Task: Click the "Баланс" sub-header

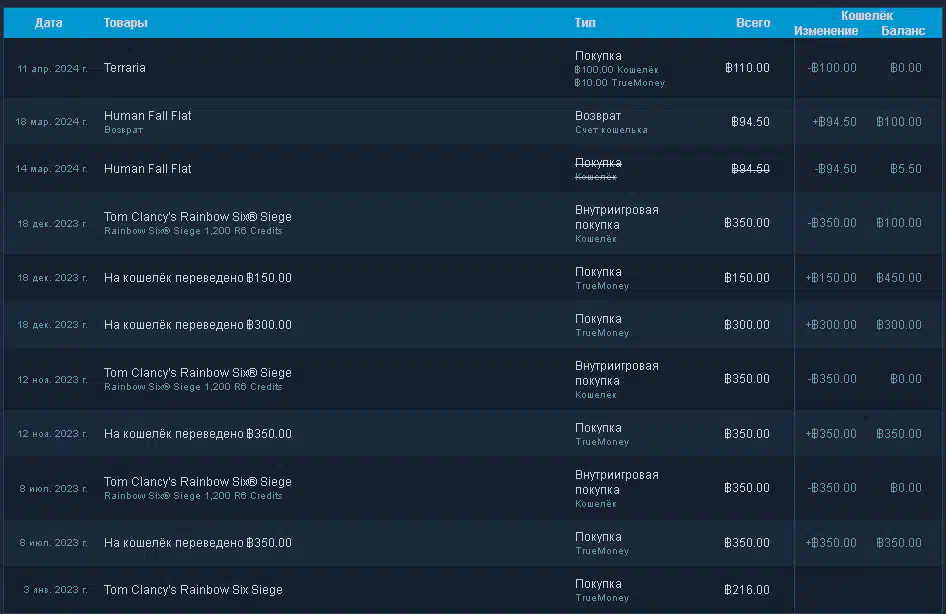Action: (903, 31)
